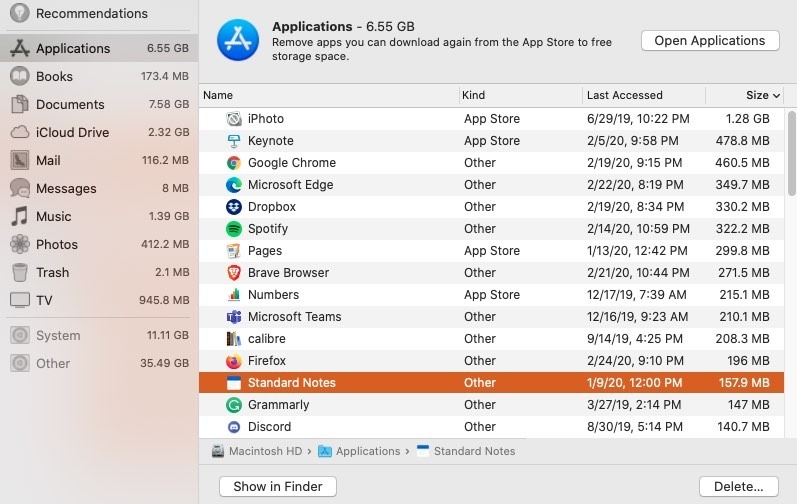
Task: Click the Spotify app icon
Action: (234, 229)
